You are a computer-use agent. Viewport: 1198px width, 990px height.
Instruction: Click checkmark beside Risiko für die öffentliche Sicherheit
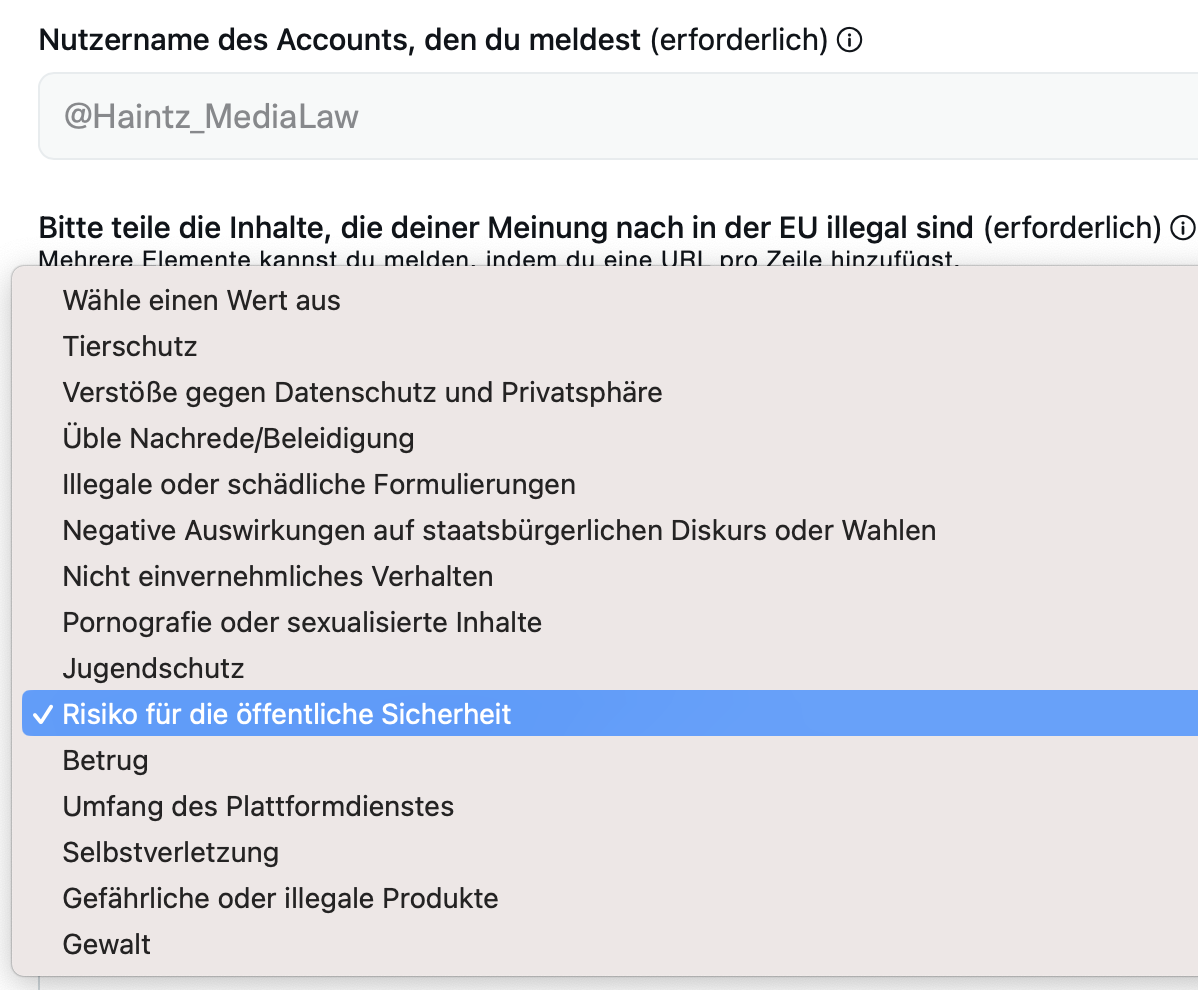tap(42, 714)
